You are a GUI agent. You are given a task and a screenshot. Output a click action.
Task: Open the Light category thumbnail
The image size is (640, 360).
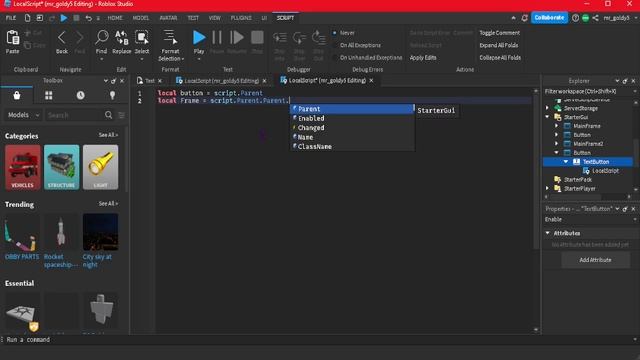coord(100,167)
